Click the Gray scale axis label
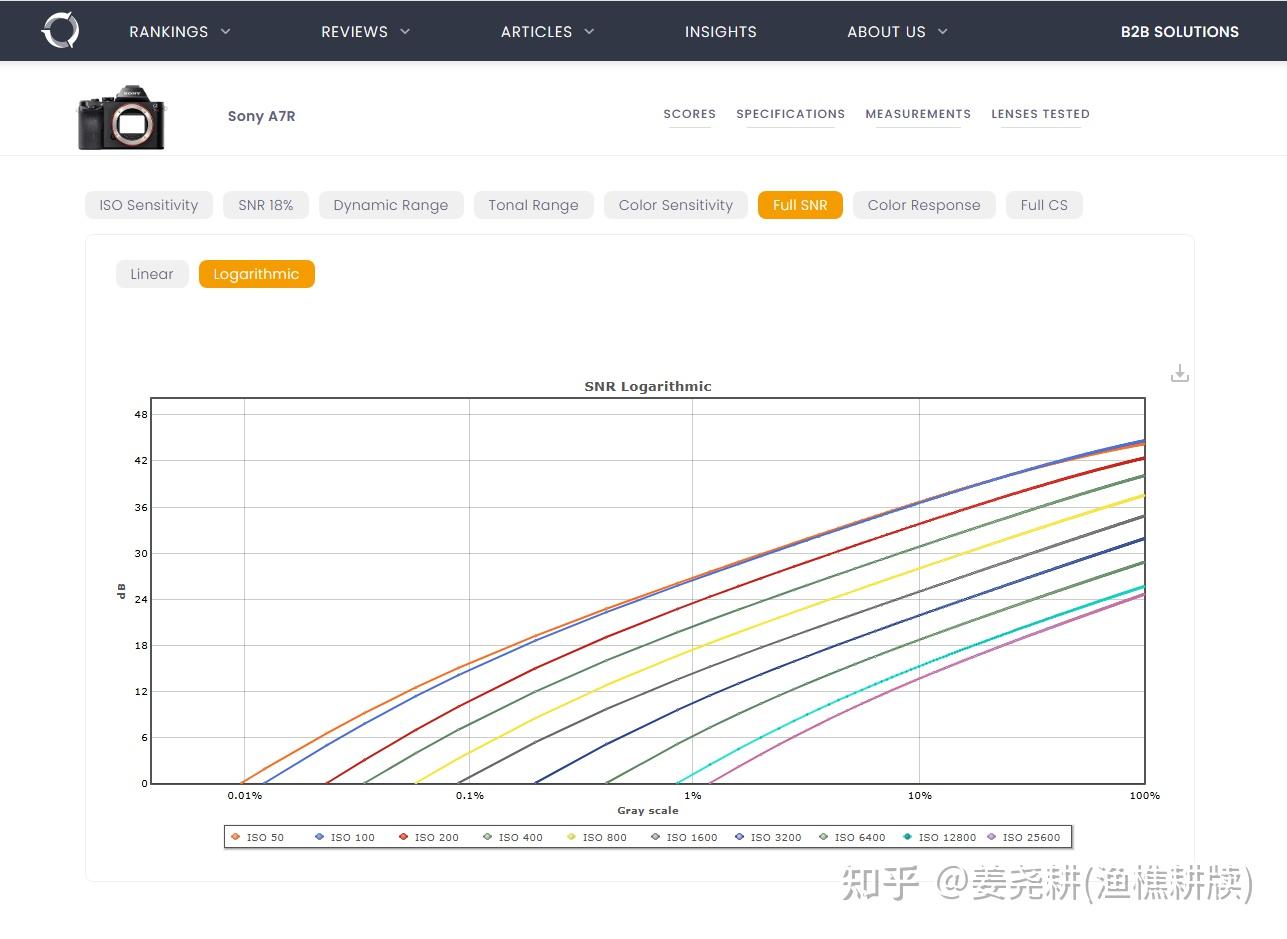This screenshot has width=1287, height=939. point(648,810)
